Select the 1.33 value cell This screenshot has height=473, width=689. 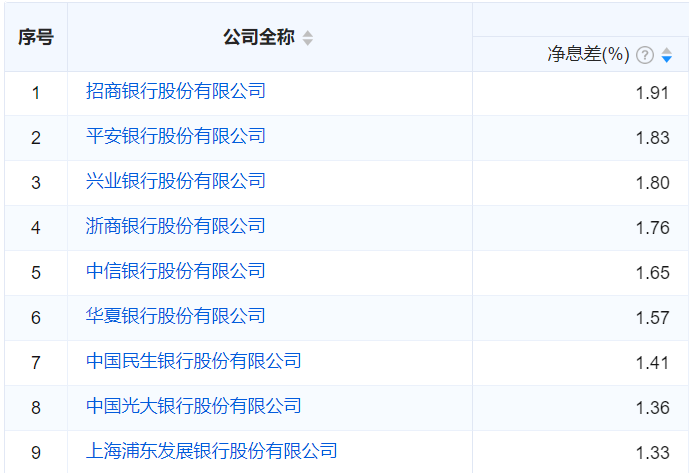tap(580, 452)
